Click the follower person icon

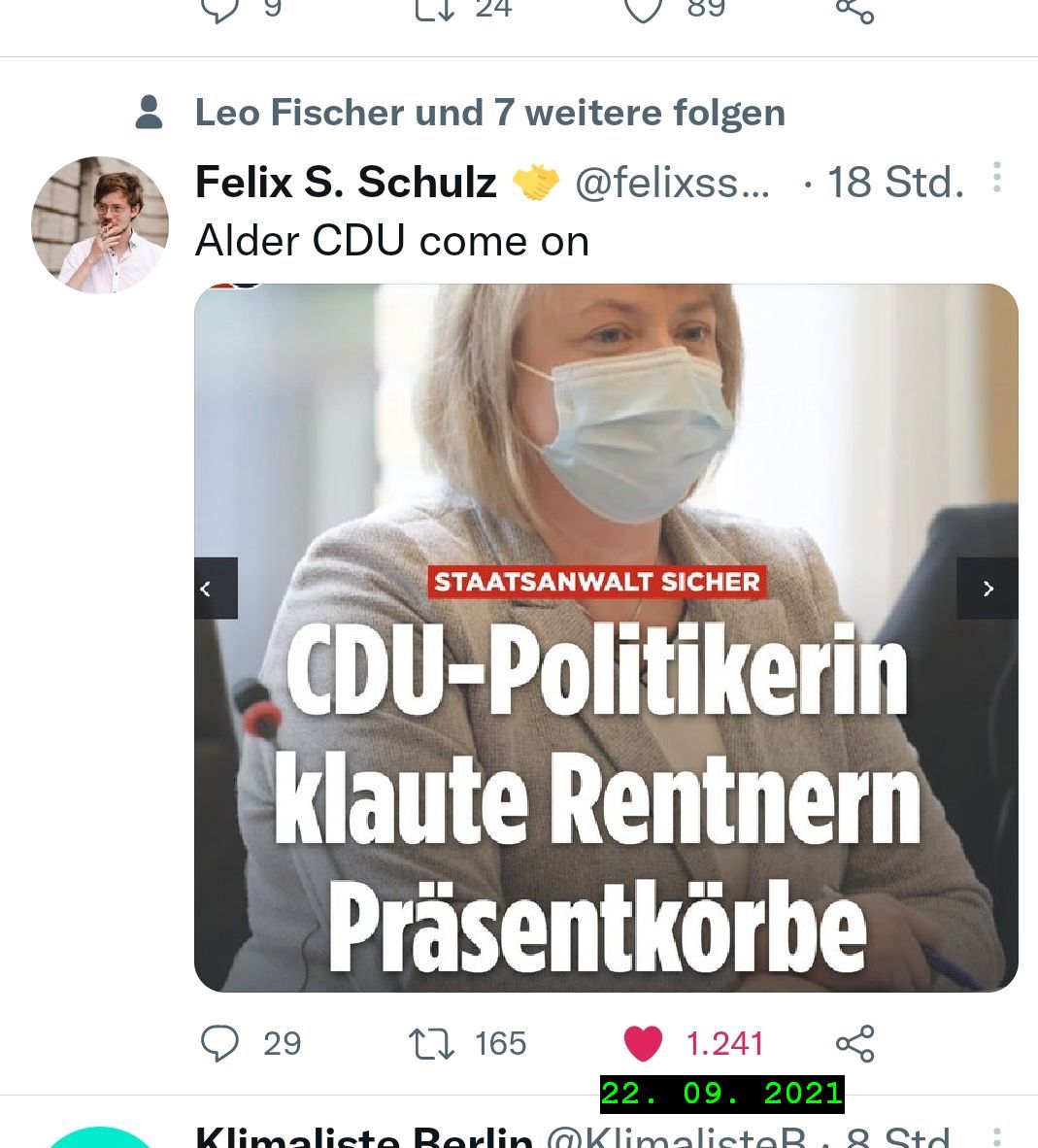point(150,112)
